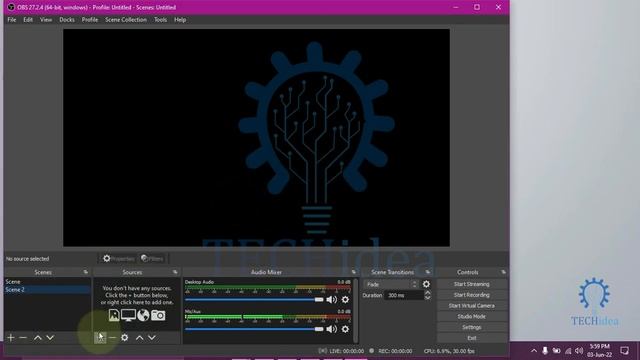Click the Filters button
The image size is (640, 360).
[152, 258]
